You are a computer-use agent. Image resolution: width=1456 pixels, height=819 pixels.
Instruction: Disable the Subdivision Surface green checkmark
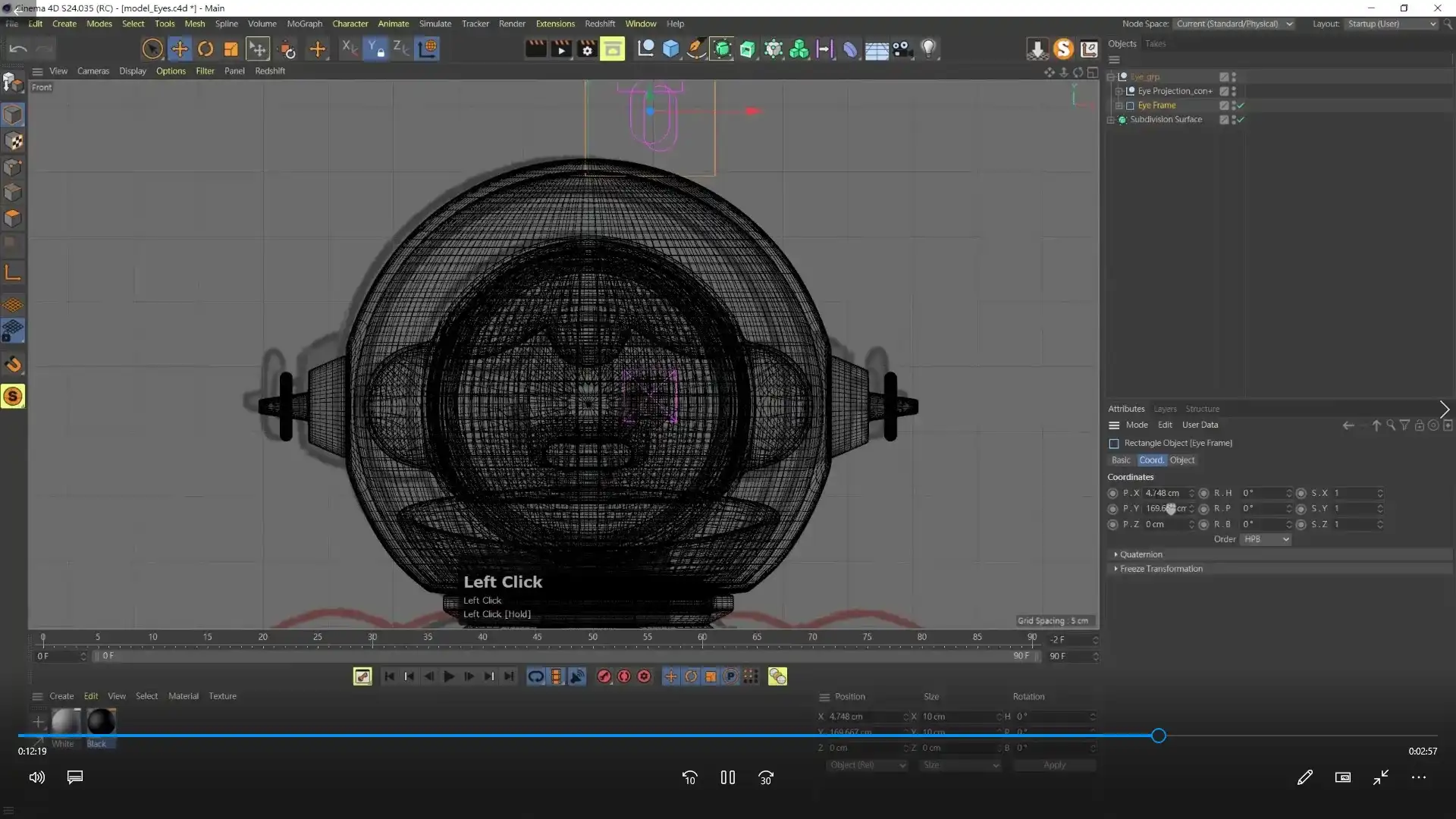[1241, 120]
